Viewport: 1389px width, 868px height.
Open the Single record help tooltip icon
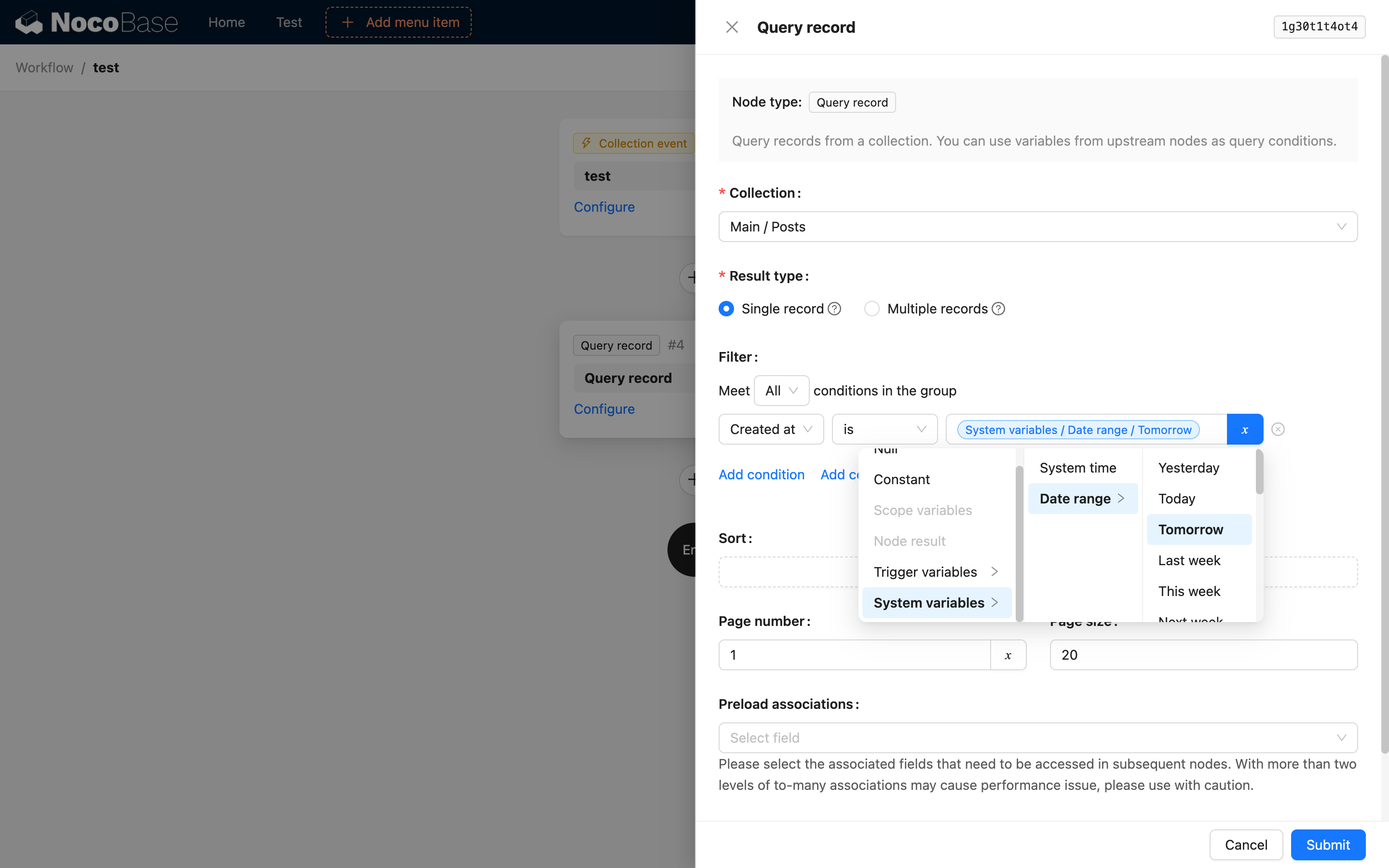(834, 309)
